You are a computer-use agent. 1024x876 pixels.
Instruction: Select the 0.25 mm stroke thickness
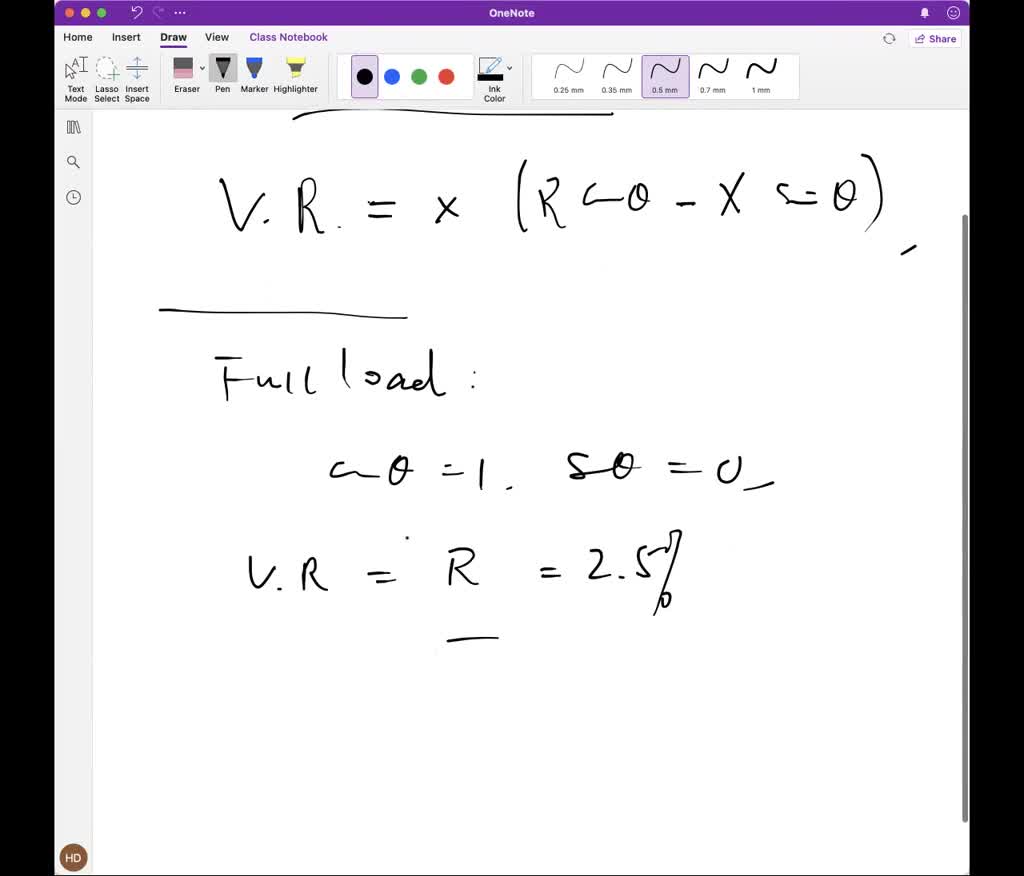pyautogui.click(x=567, y=75)
